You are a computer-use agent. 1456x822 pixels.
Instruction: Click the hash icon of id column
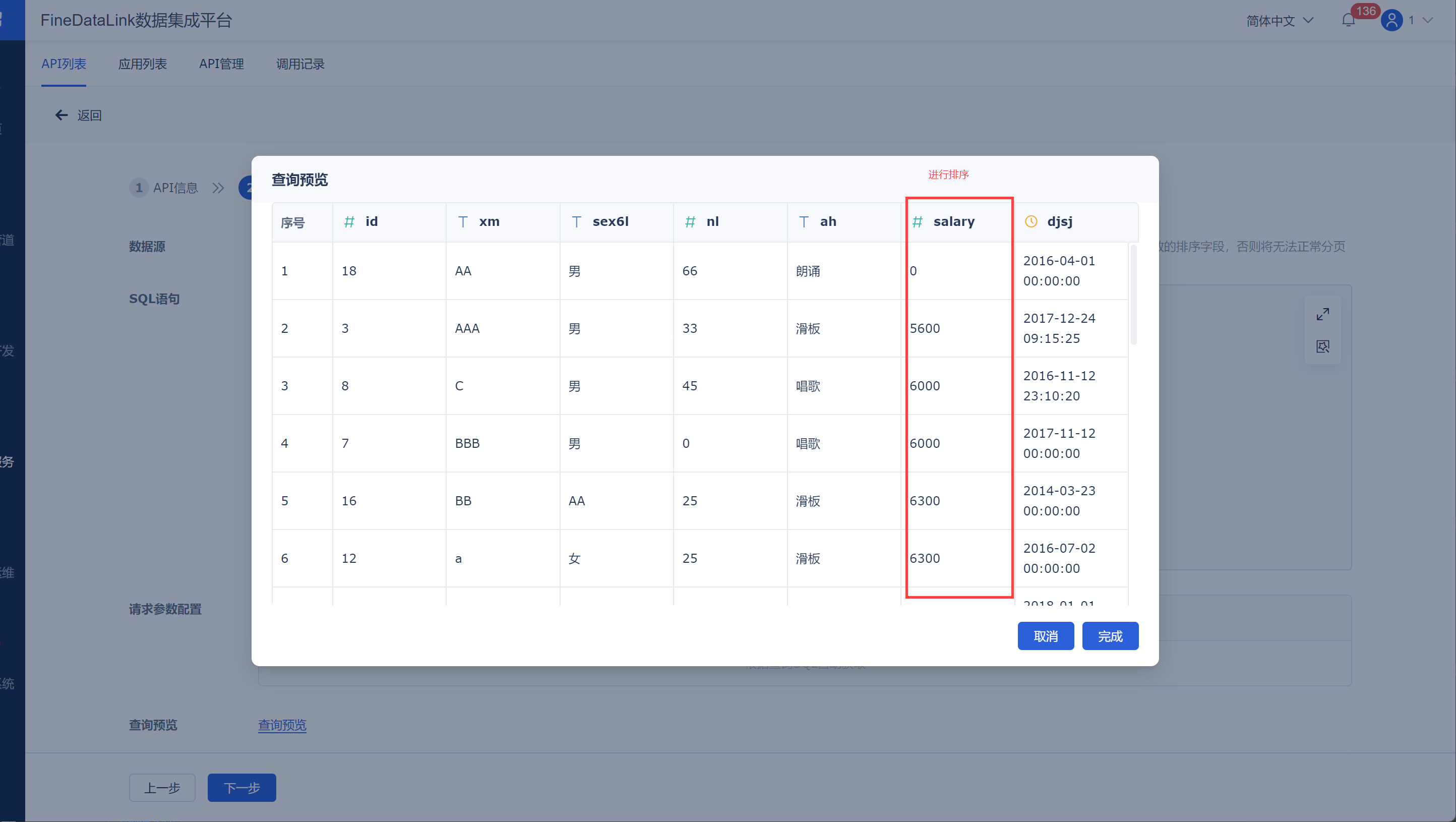coord(349,221)
